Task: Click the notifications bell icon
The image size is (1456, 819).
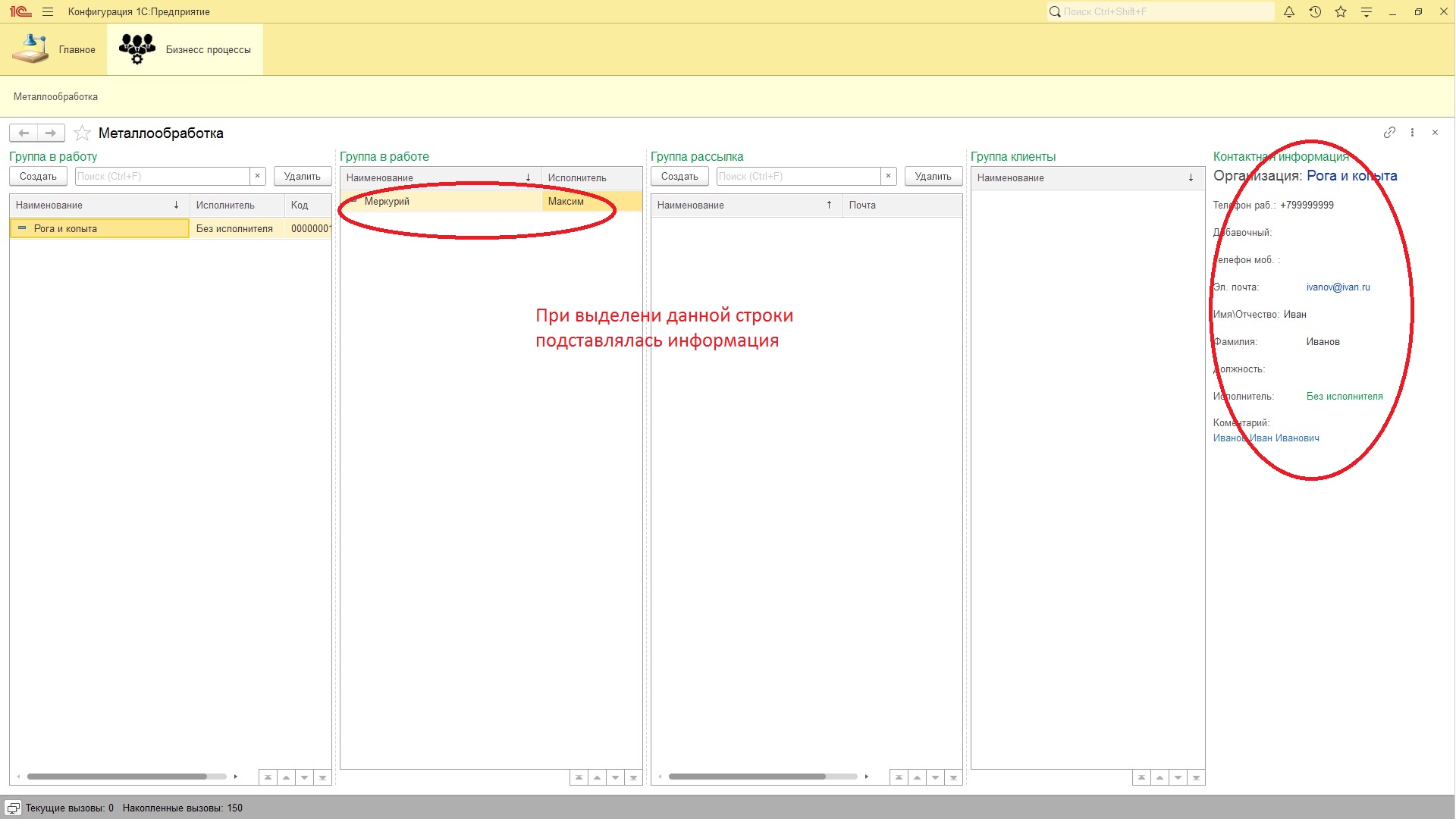Action: [x=1288, y=11]
